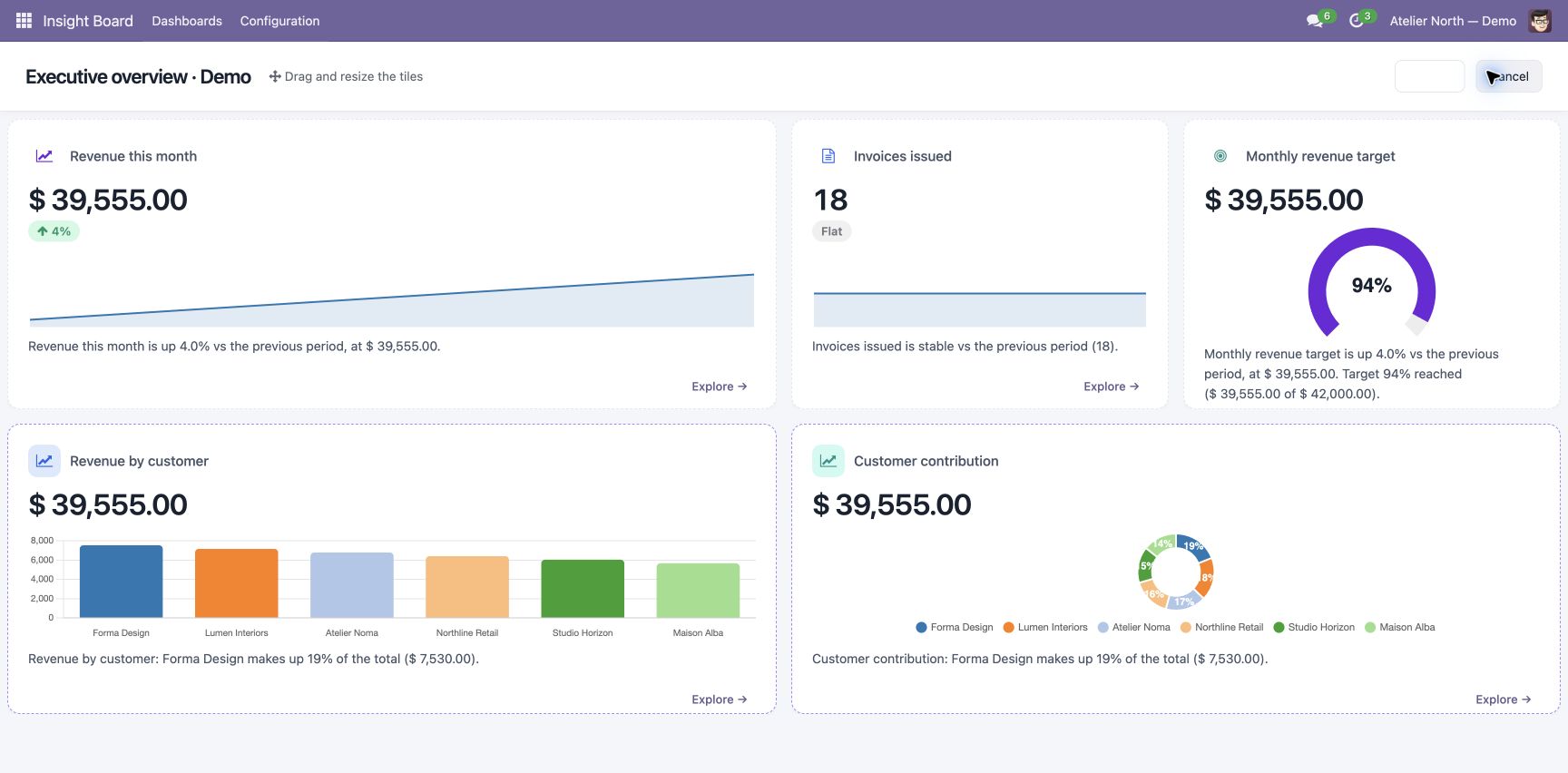Click the Forma Design legend color dot
1568x773 pixels.
[x=922, y=627]
